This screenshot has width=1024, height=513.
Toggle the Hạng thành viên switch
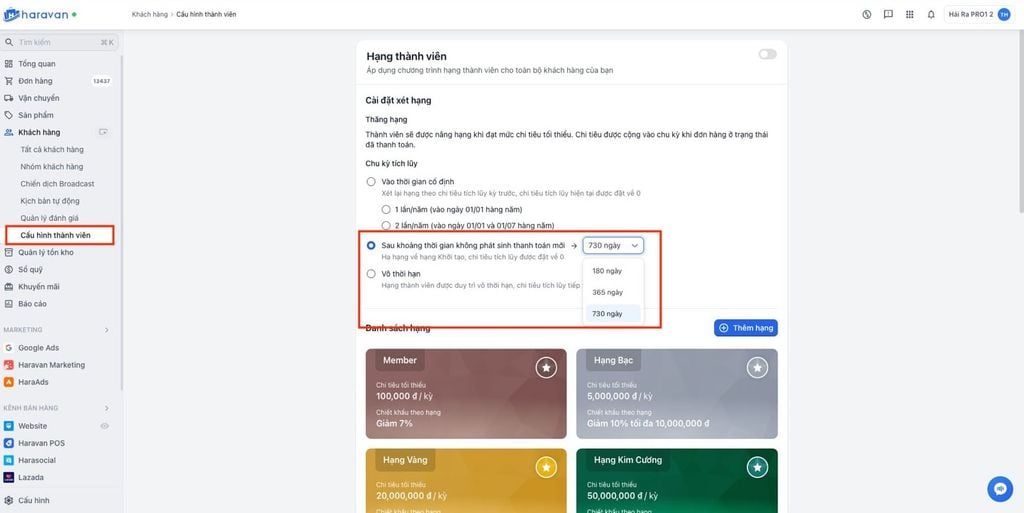coord(767,54)
